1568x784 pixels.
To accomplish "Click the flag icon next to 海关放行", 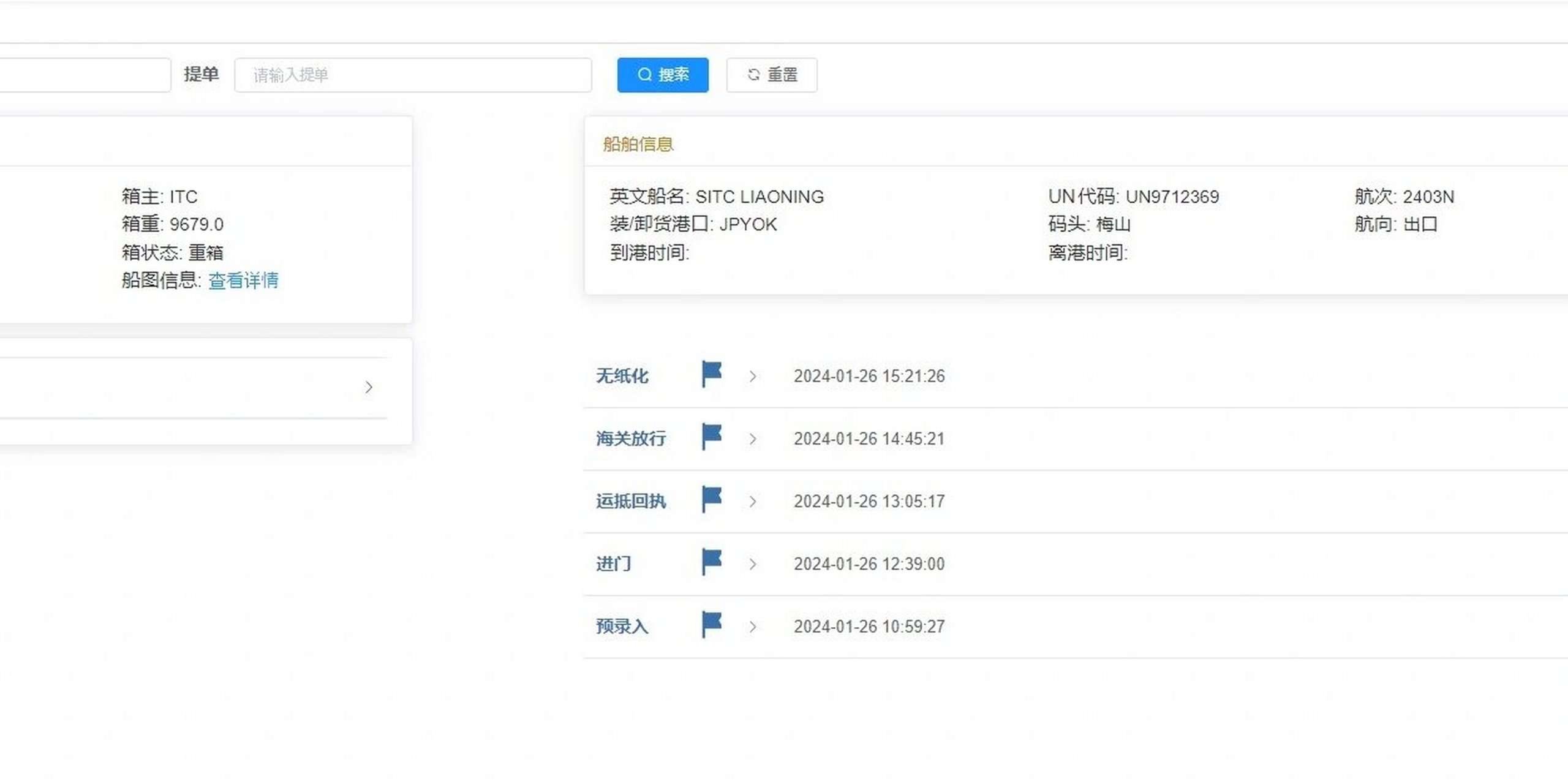I will (712, 437).
